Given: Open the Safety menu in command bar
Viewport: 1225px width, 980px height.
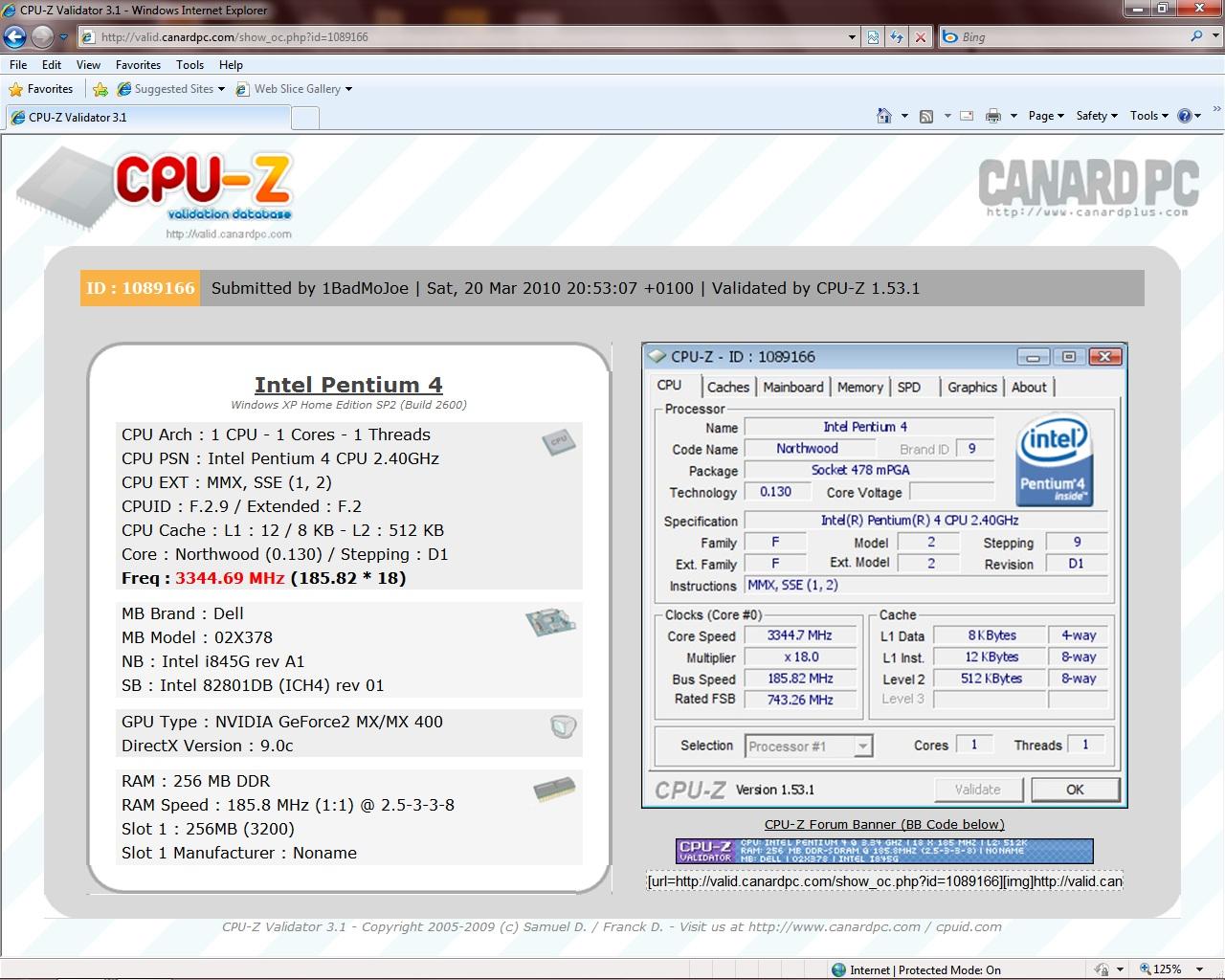Looking at the screenshot, I should click(x=1097, y=116).
